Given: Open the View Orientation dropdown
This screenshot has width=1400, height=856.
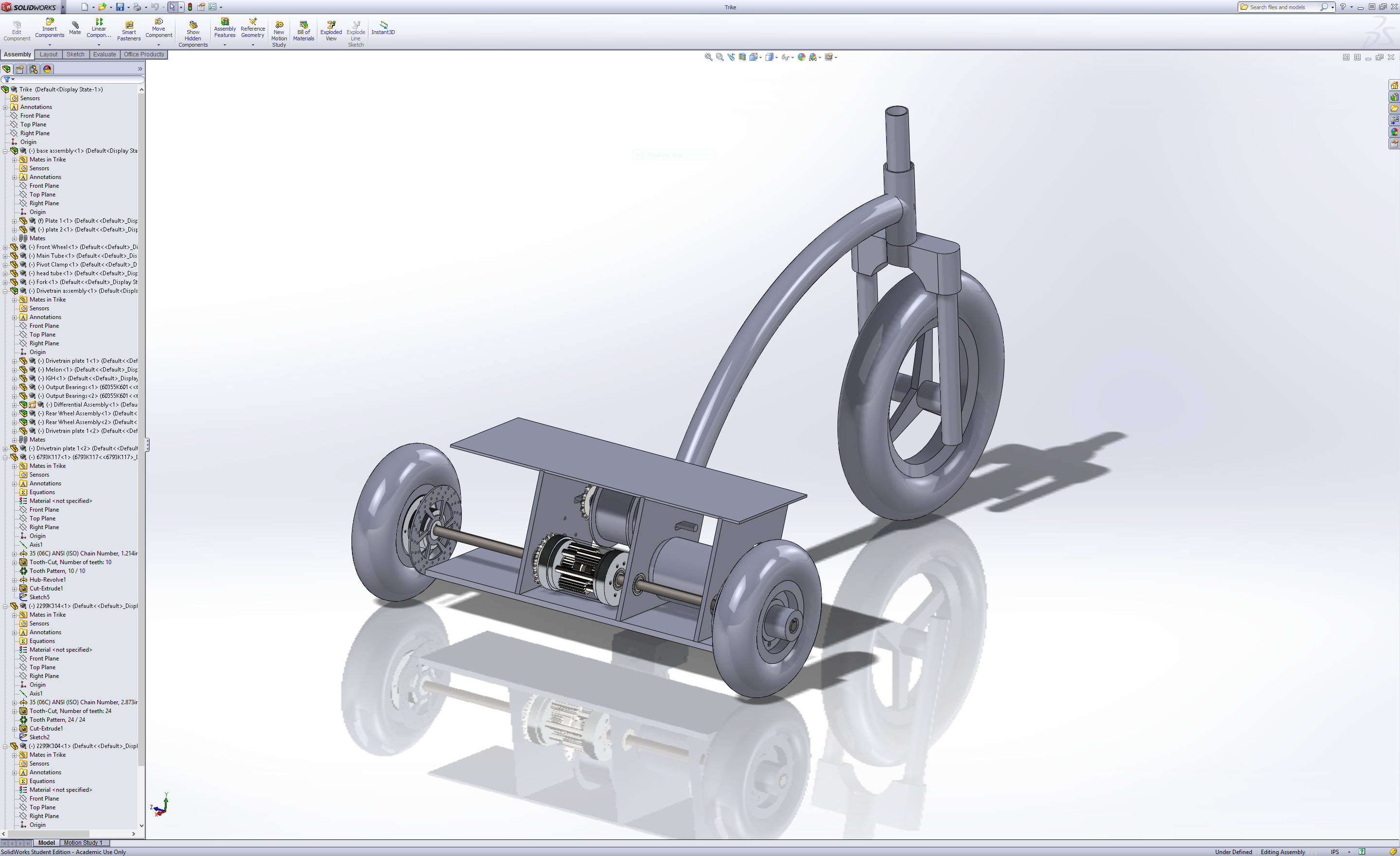Looking at the screenshot, I should click(x=754, y=57).
